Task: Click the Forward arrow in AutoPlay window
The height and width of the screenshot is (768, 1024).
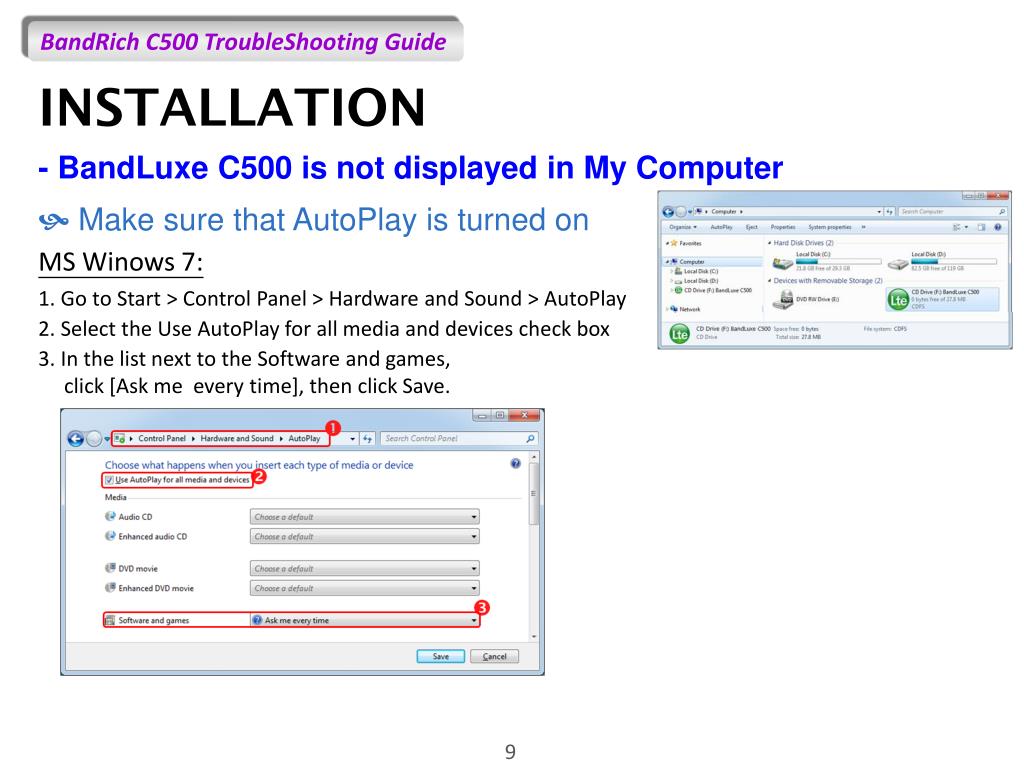Action: [94, 439]
